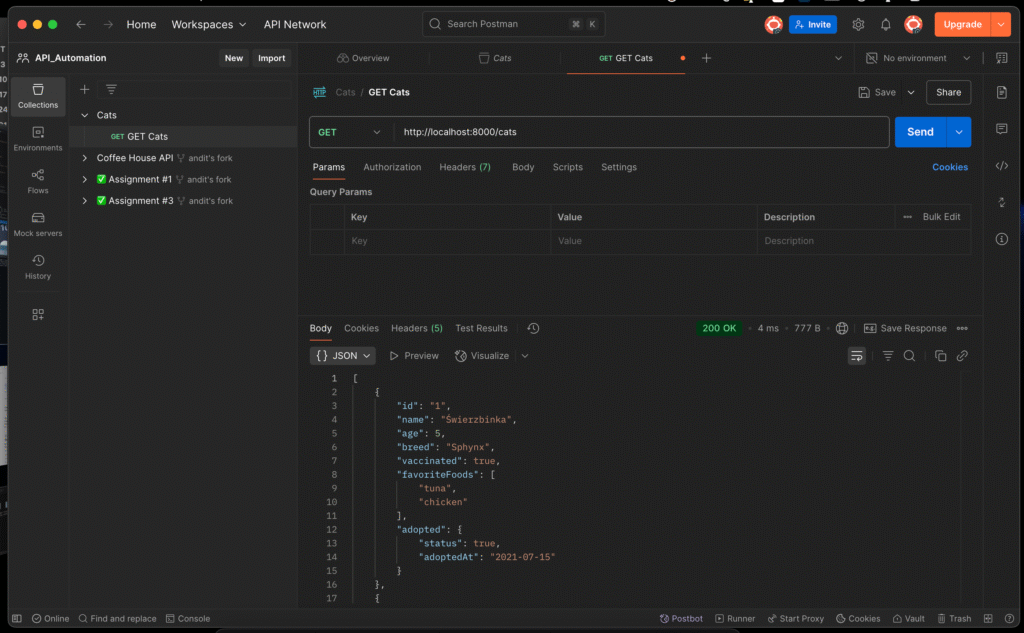Screen dimensions: 1024x633
Task: Open the Upgrade dropdown arrow
Action: (x=1001, y=24)
